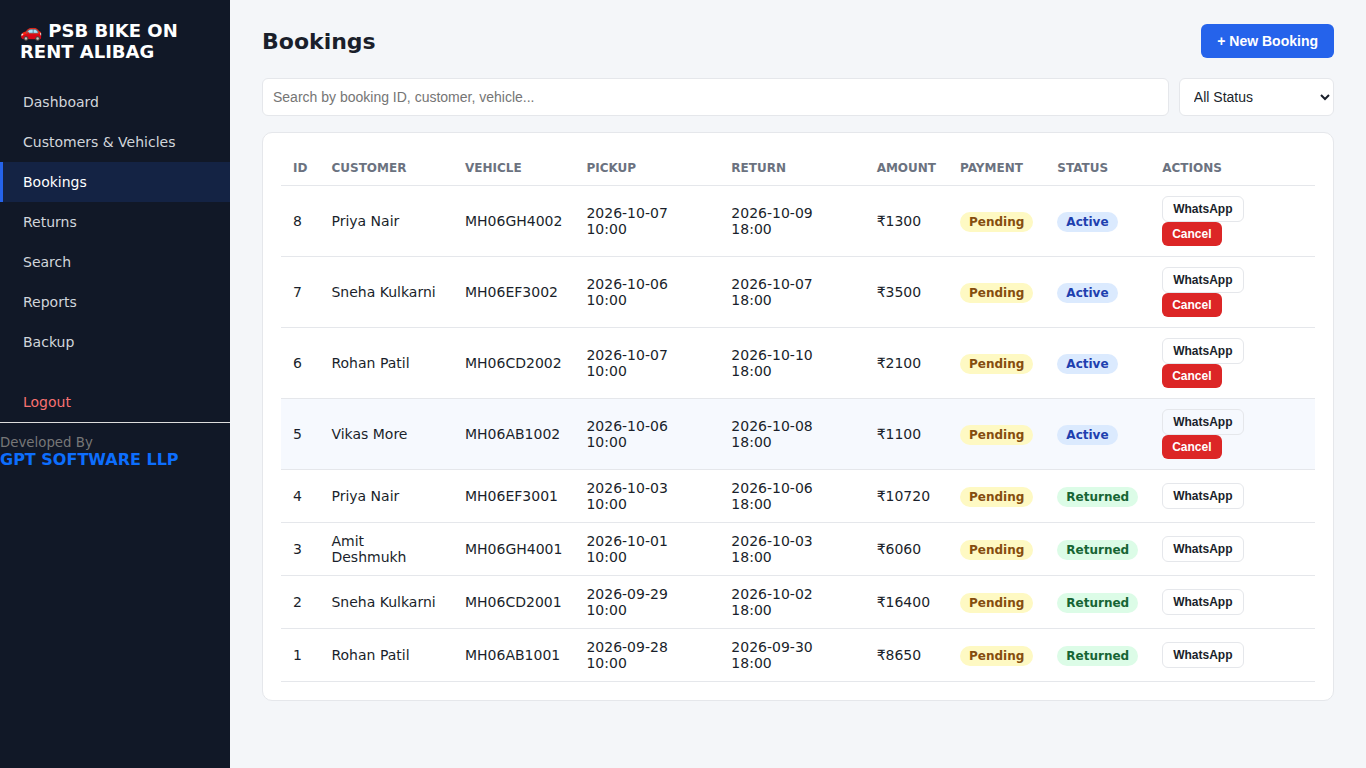The image size is (1366, 768).
Task: Focus the booking search field
Action: [715, 97]
